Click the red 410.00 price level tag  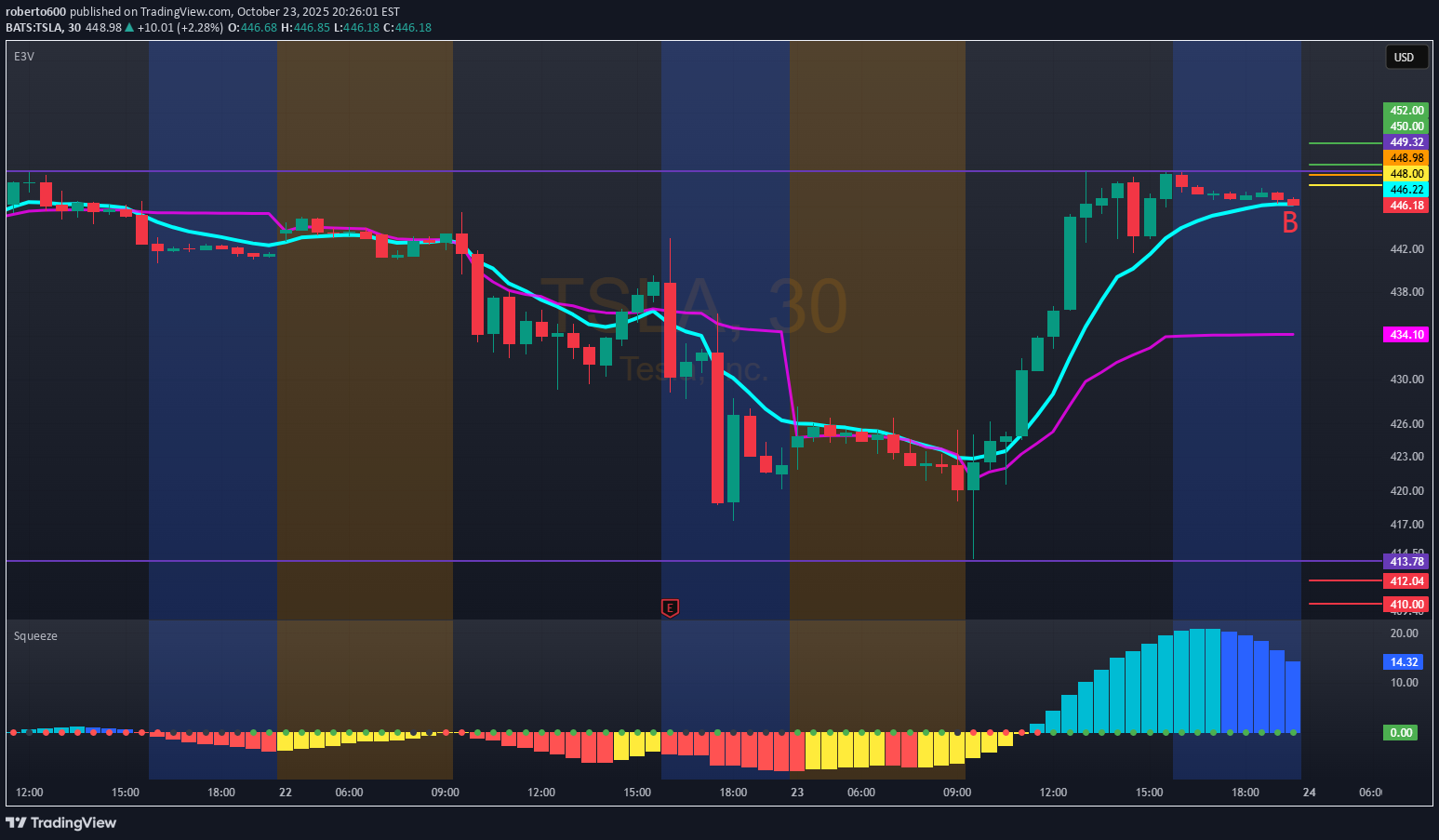[x=1406, y=605]
